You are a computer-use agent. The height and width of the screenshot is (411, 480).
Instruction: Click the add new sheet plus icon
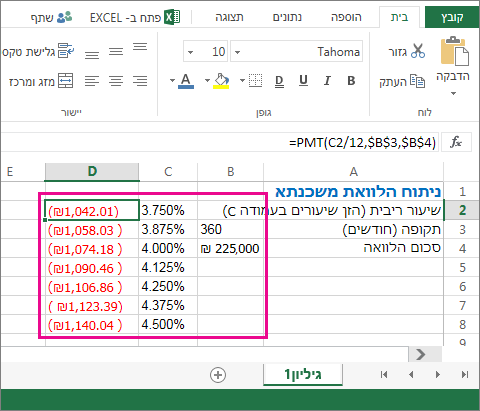click(x=218, y=375)
